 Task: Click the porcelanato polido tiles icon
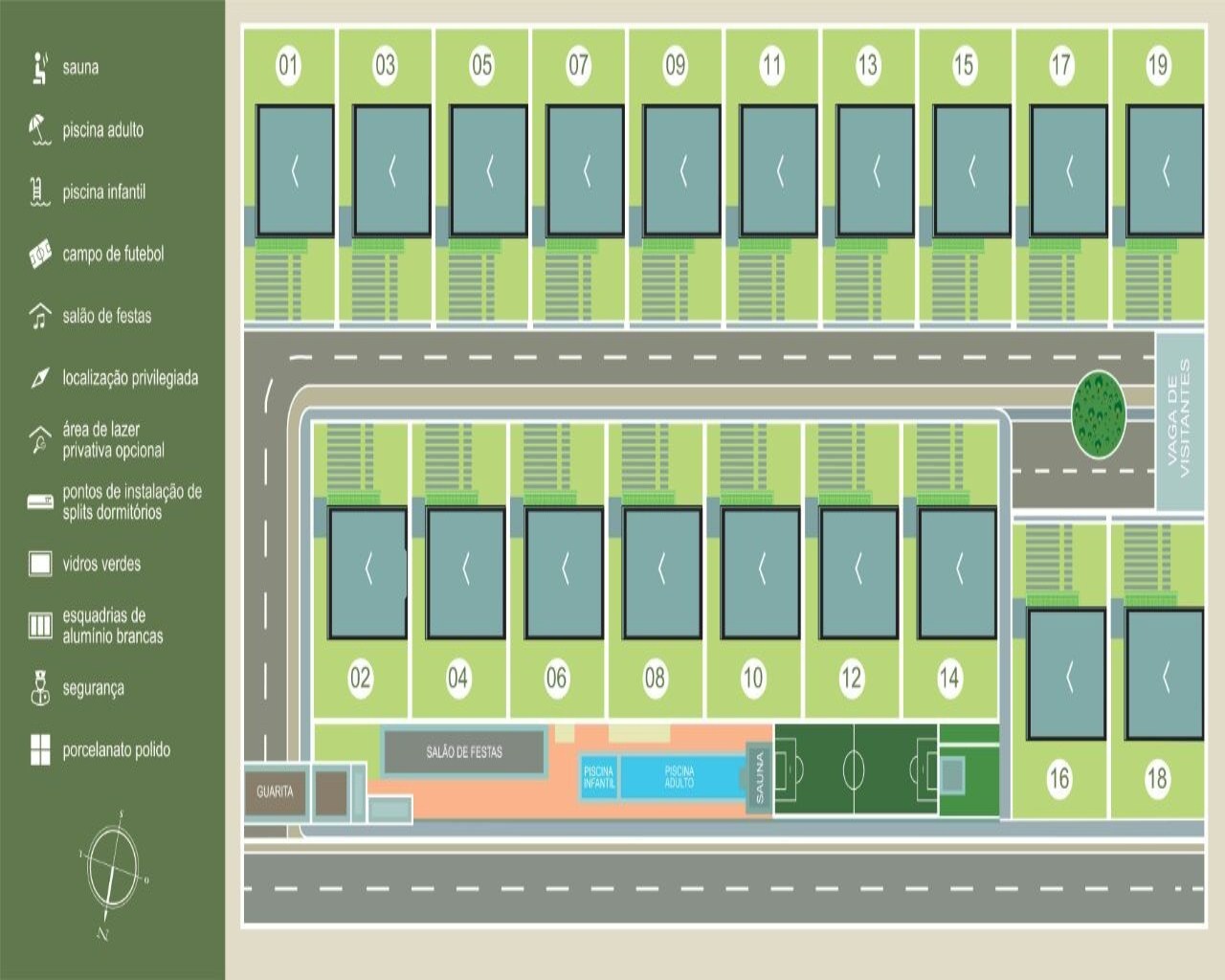pyautogui.click(x=39, y=749)
